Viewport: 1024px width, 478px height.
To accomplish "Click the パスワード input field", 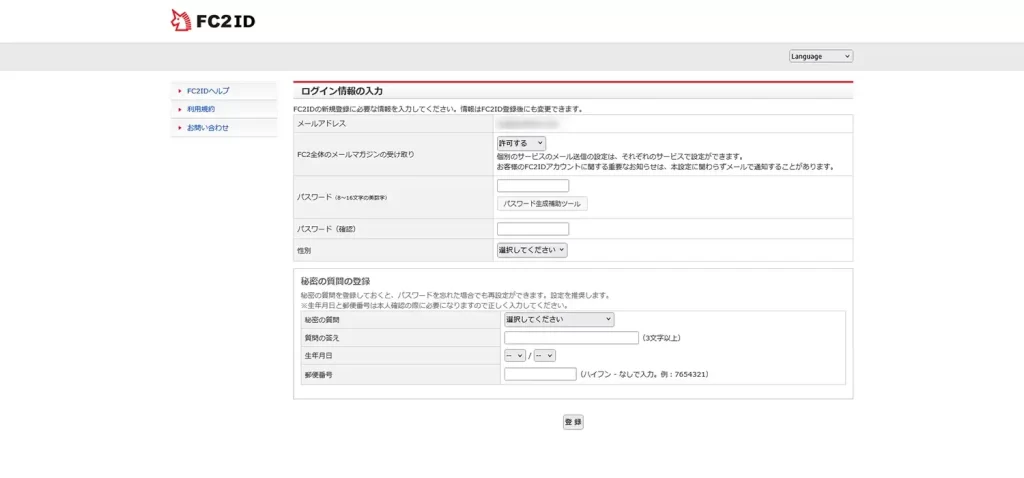I will click(x=532, y=186).
